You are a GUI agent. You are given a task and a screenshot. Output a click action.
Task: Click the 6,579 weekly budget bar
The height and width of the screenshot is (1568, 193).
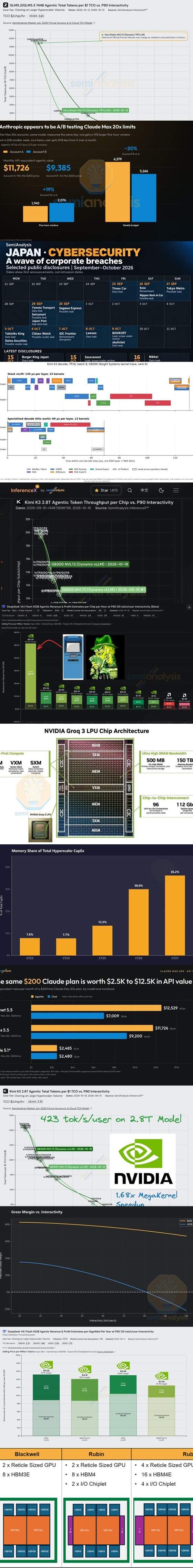tap(118, 192)
